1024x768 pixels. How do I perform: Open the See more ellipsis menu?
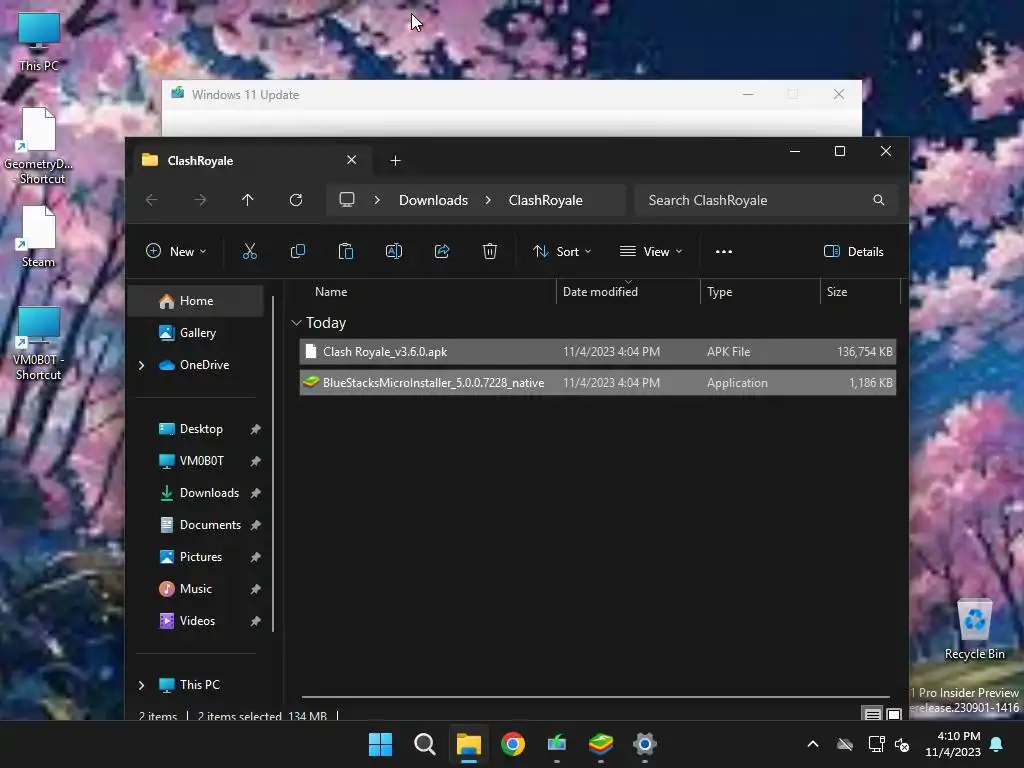pos(724,251)
